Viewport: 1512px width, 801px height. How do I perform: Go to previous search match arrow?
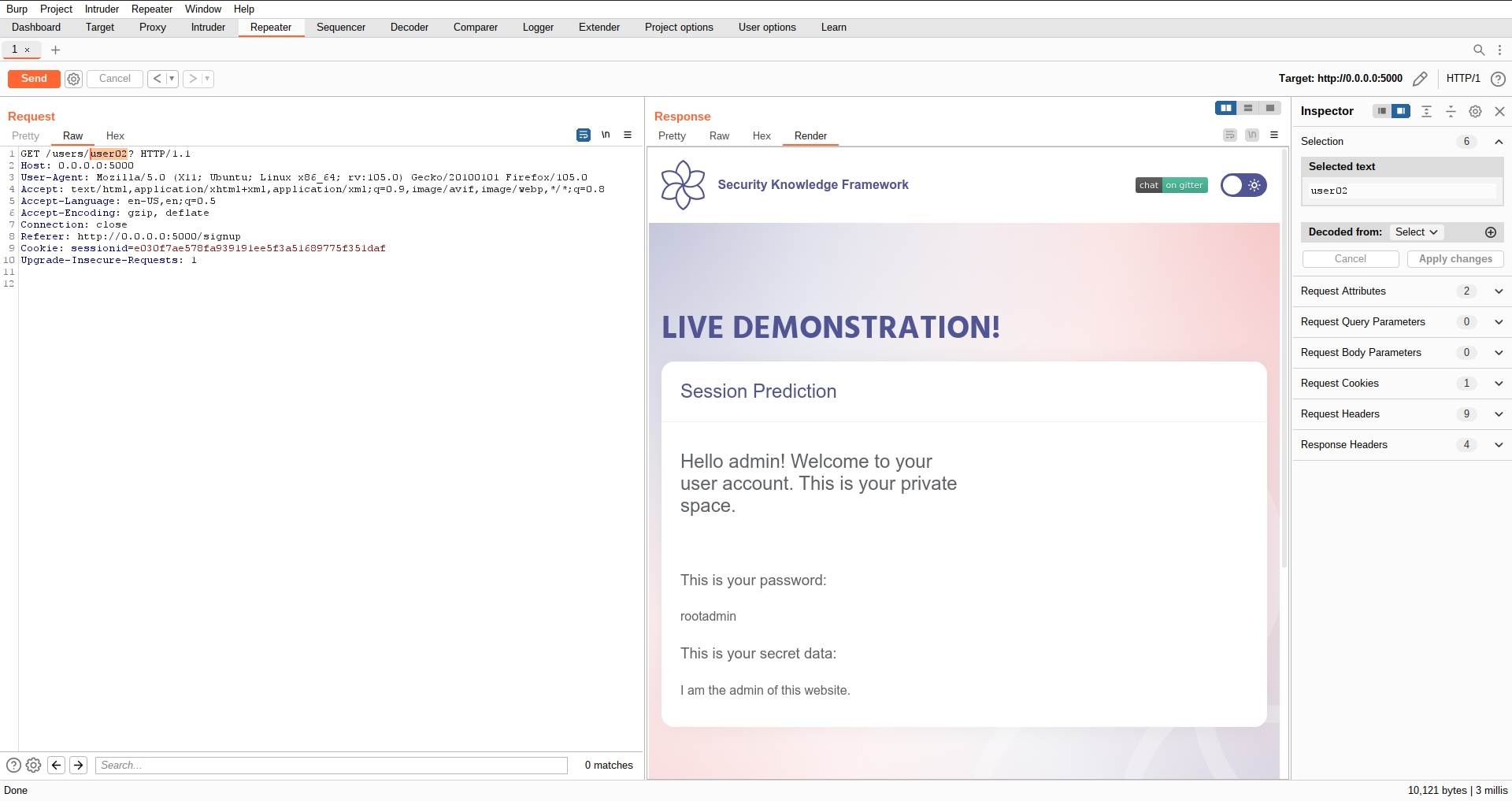point(57,765)
